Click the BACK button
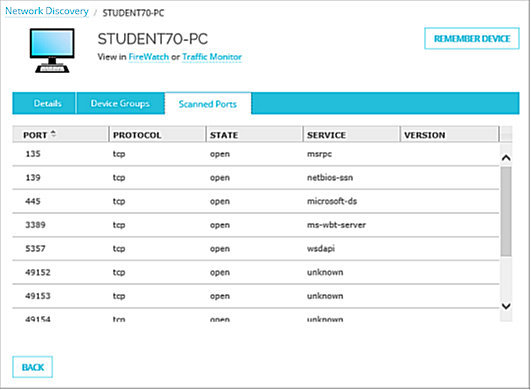531x390 pixels. coord(33,367)
